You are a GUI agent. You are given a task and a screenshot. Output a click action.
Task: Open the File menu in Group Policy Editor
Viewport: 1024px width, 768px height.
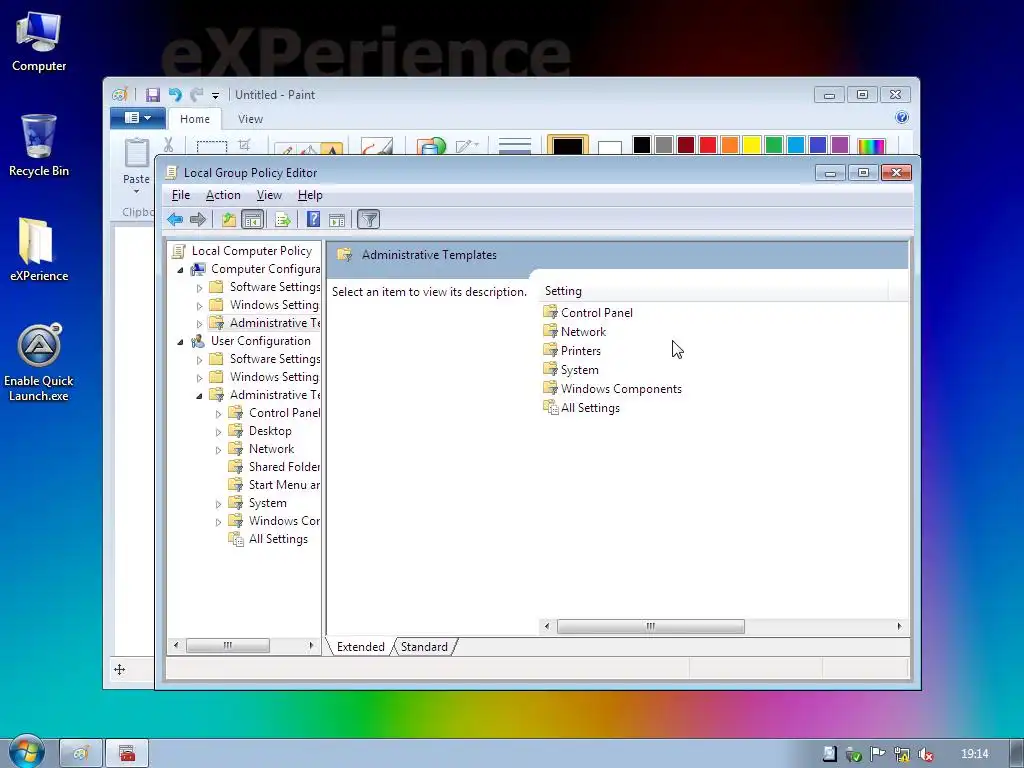click(x=181, y=195)
